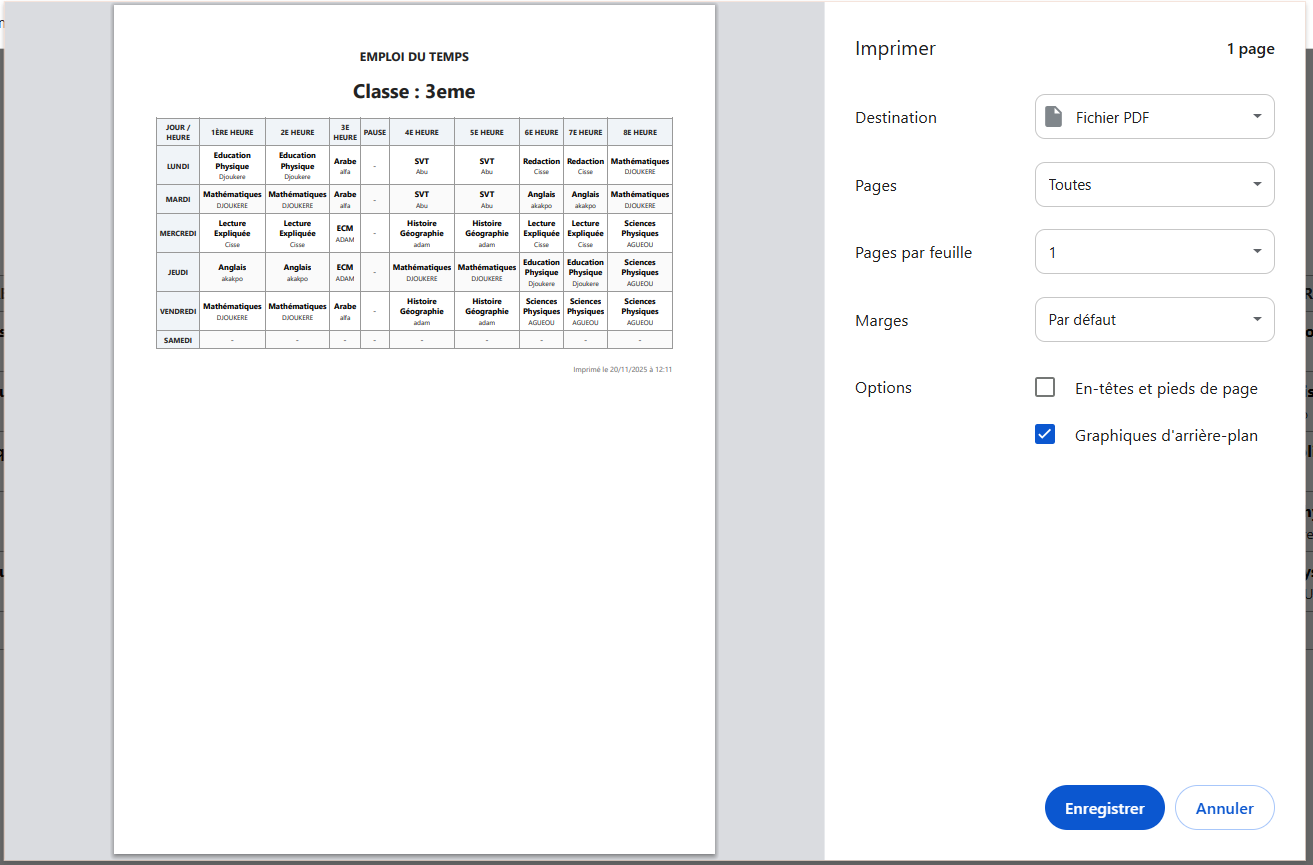Click the SAMEDI row header in timetable
This screenshot has height=865, width=1313.
point(178,340)
